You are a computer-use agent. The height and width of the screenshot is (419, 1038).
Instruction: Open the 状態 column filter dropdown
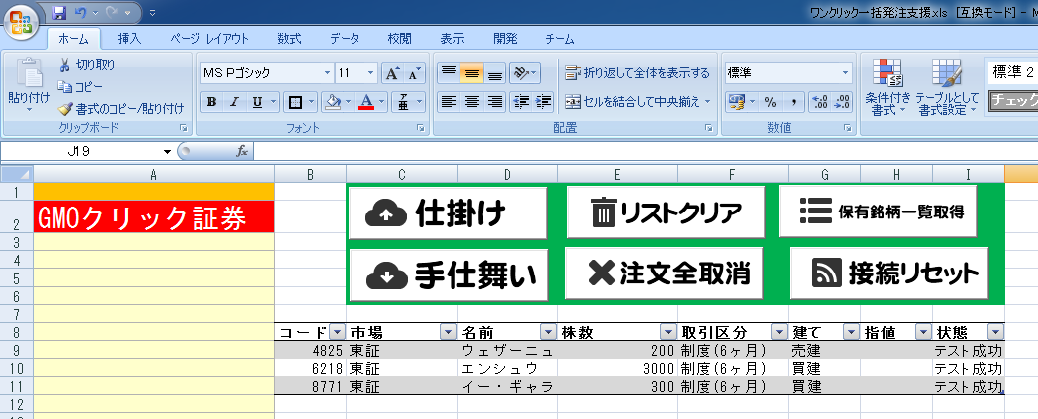(x=994, y=332)
